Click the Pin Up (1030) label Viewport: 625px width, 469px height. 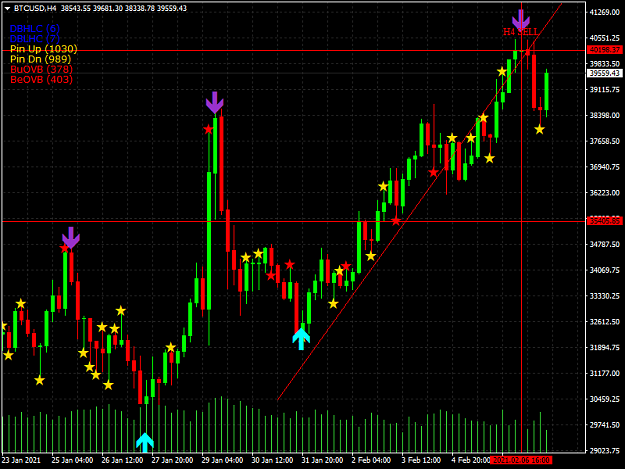43,49
